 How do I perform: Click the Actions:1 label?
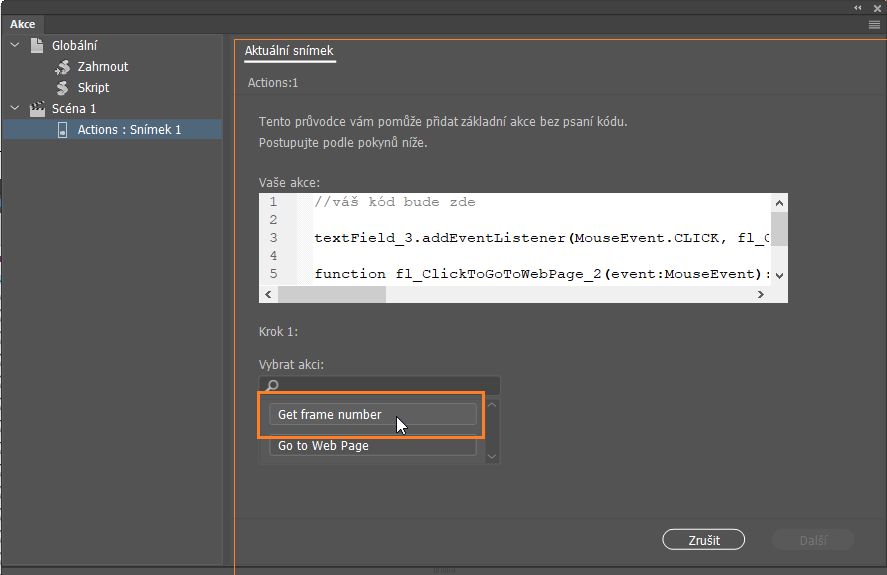273,83
